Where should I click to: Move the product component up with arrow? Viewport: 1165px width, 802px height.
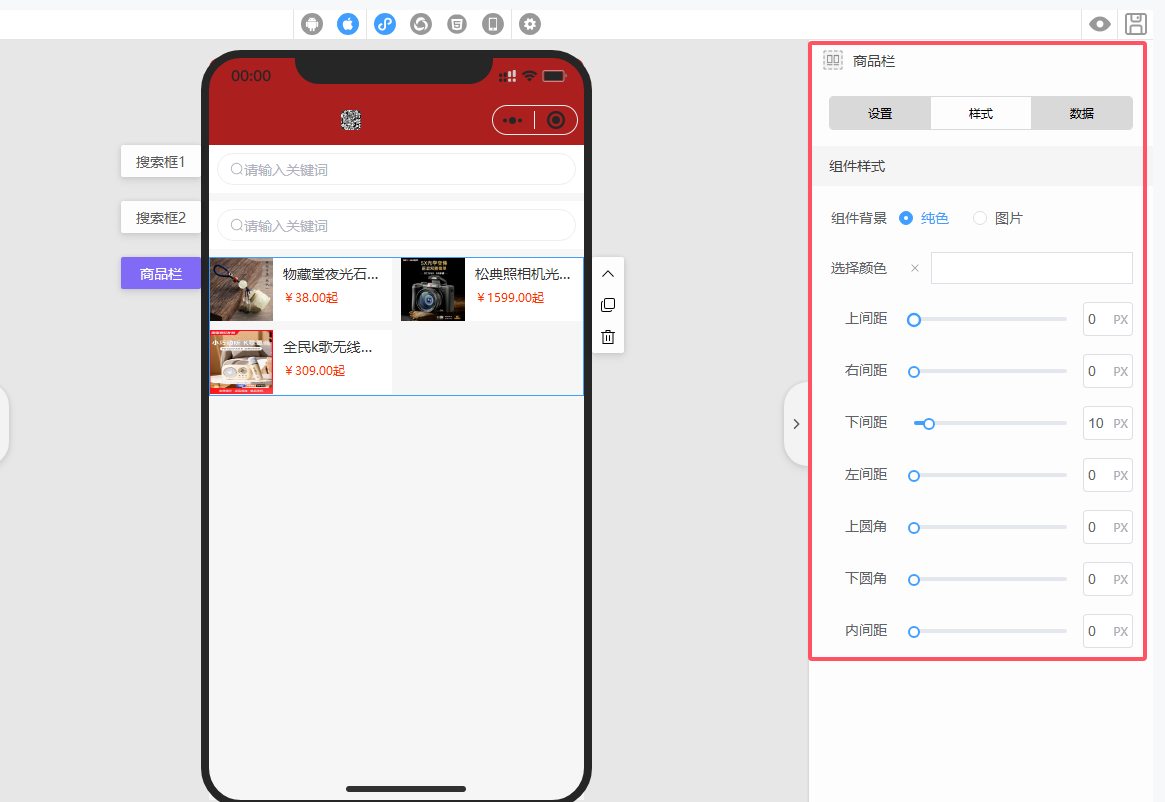(607, 273)
